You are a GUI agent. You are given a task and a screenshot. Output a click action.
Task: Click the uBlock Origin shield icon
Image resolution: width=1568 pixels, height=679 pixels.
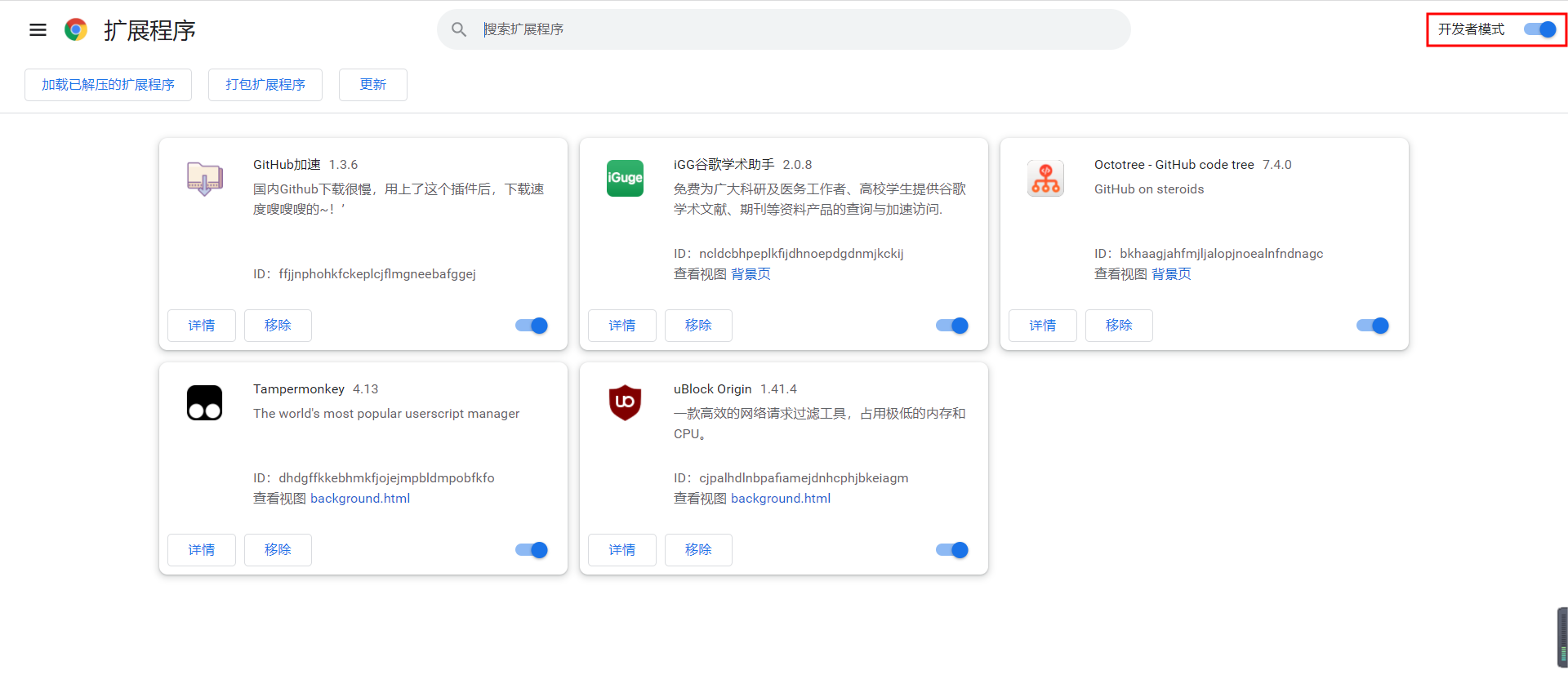(x=625, y=402)
